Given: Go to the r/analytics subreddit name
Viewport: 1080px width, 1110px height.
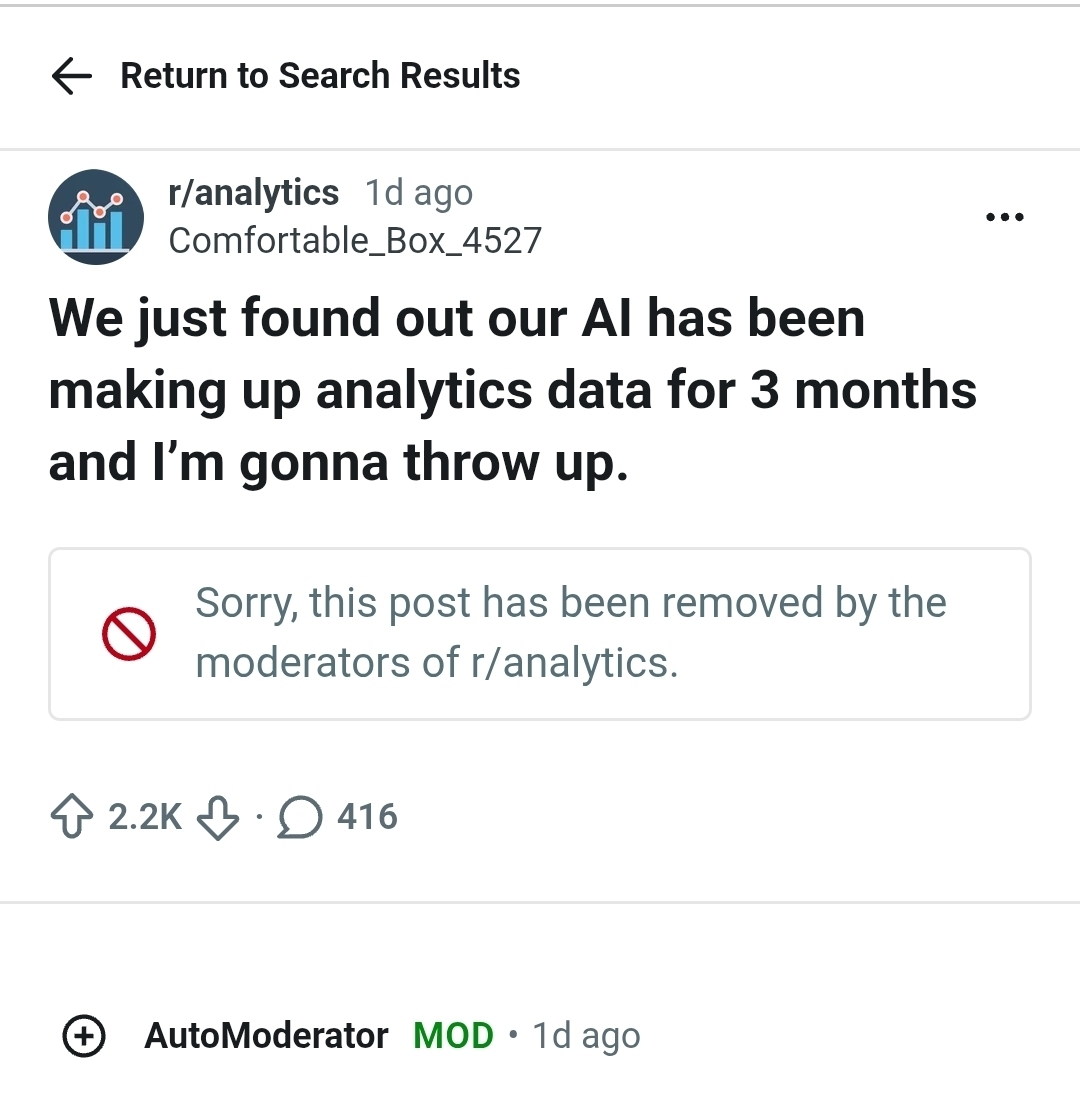Looking at the screenshot, I should coord(254,192).
